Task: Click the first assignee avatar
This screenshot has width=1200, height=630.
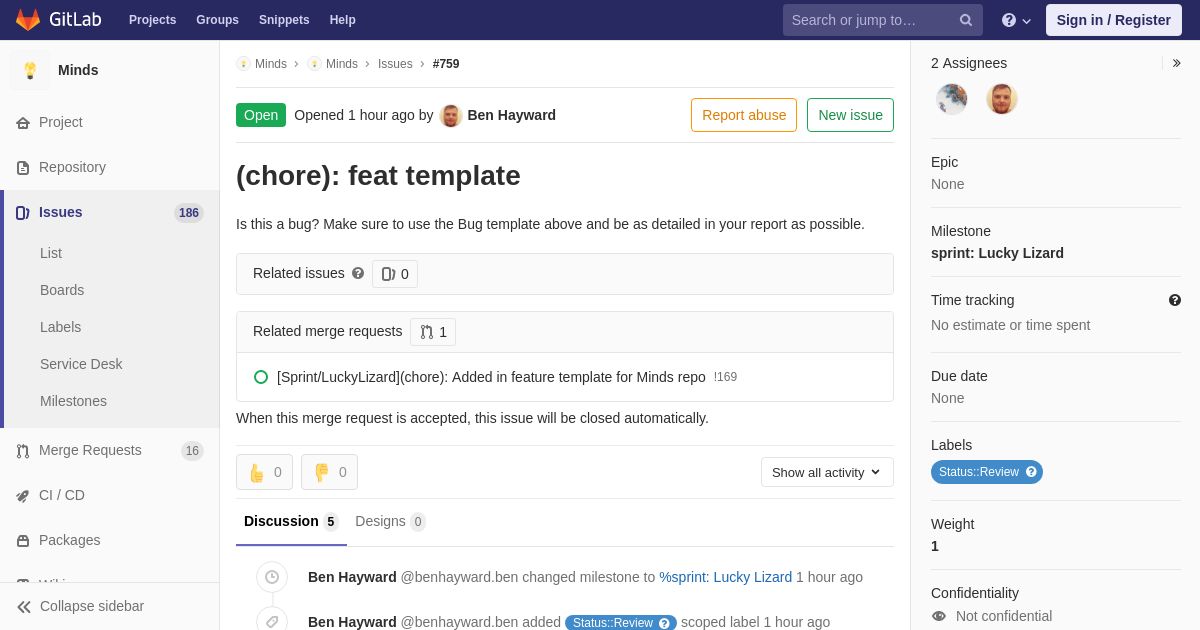Action: (952, 99)
